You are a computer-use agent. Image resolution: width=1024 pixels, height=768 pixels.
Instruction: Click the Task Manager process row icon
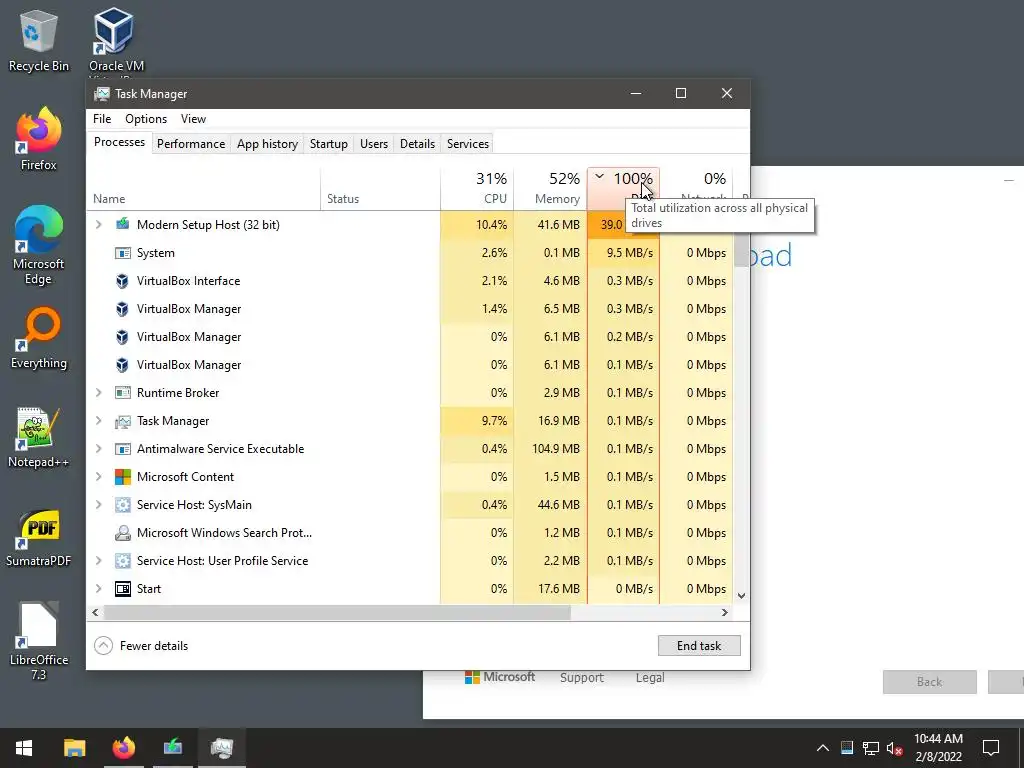click(122, 421)
